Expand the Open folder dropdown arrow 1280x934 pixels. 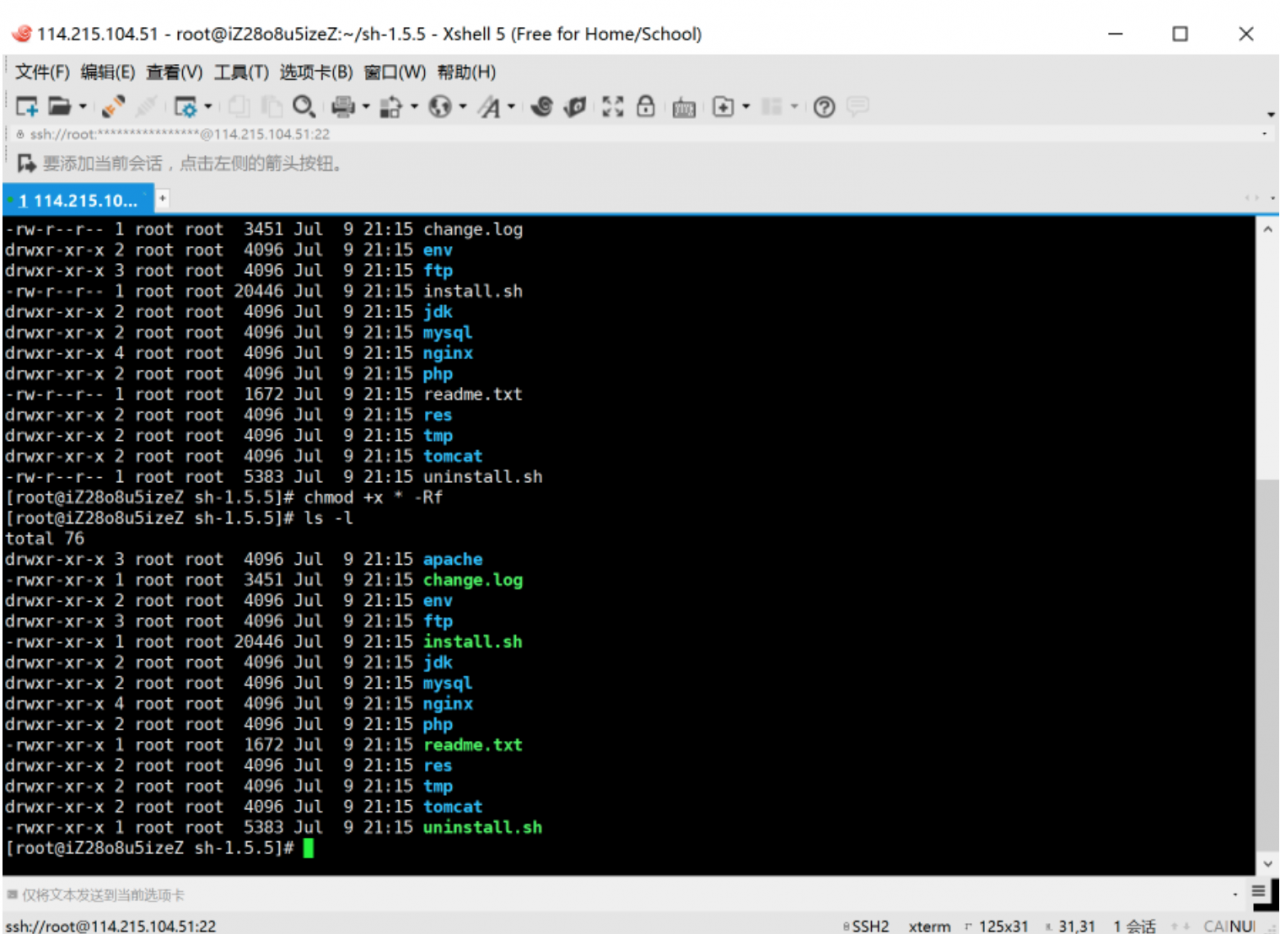point(83,106)
